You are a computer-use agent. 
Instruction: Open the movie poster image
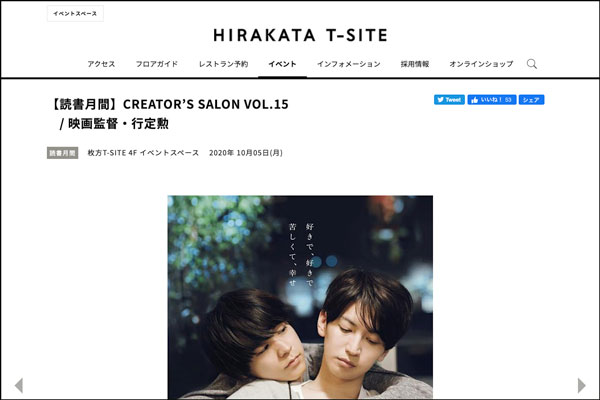300,297
